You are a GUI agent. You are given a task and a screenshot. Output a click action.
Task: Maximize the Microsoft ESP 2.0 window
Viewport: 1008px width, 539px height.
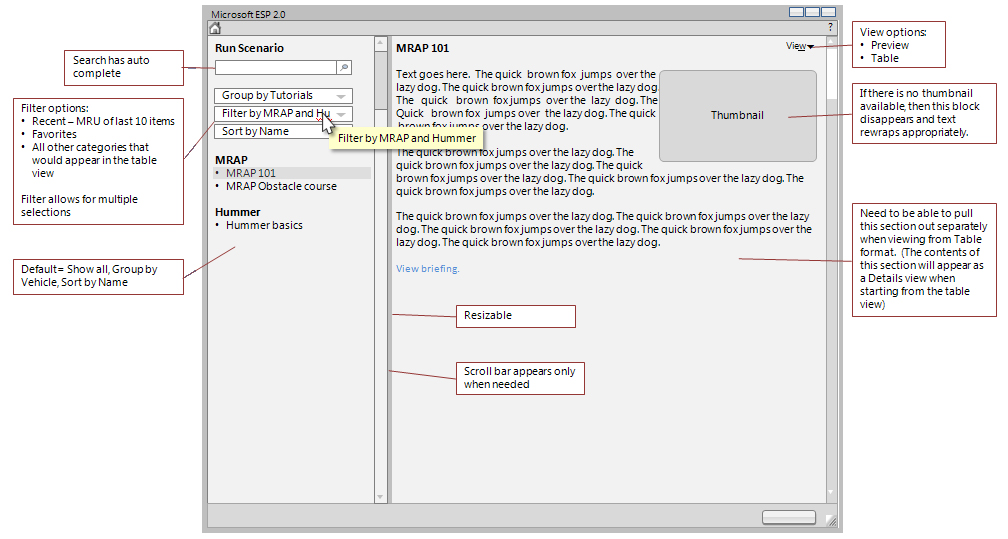coord(813,12)
